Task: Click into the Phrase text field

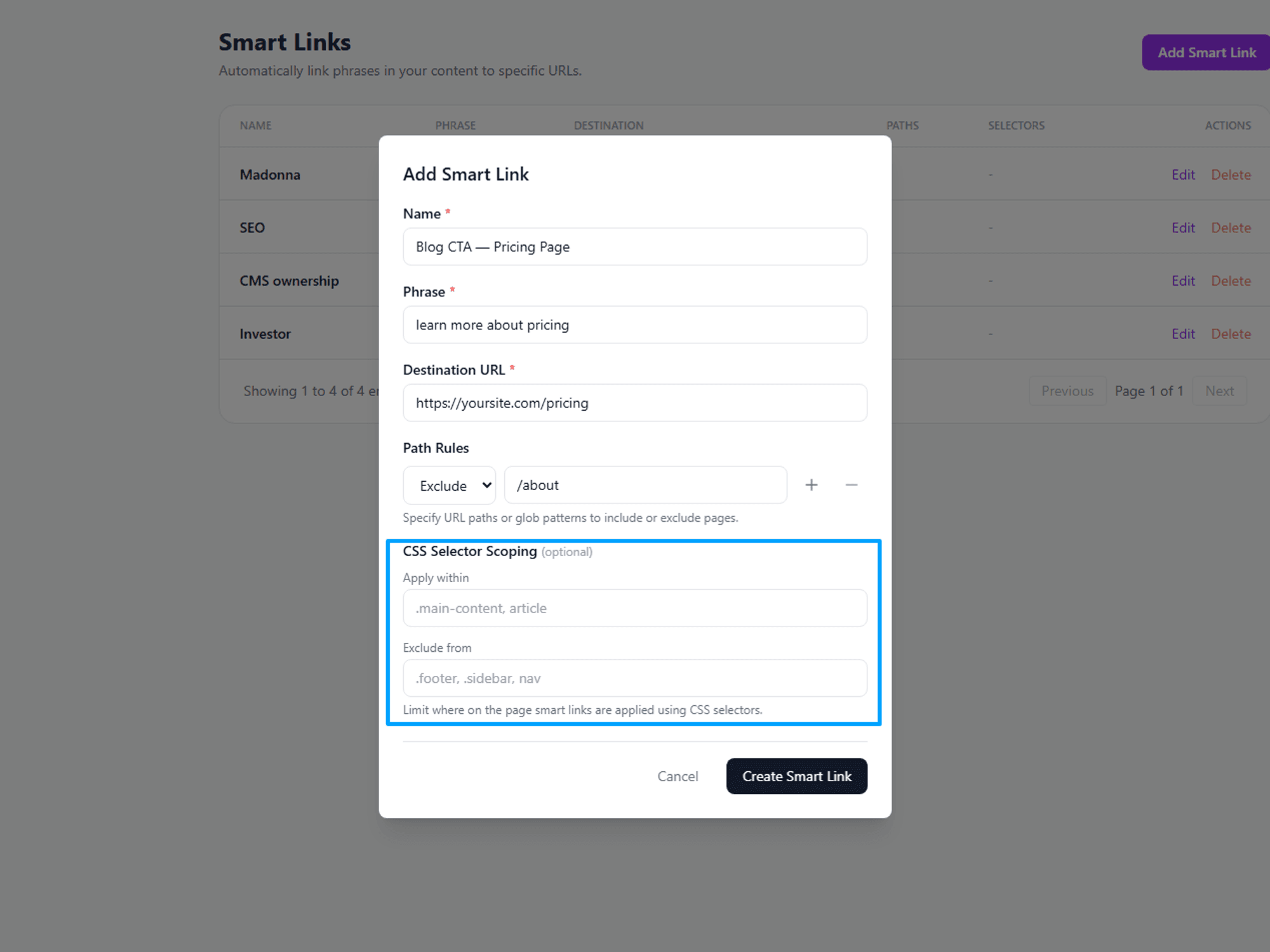Action: click(x=634, y=325)
